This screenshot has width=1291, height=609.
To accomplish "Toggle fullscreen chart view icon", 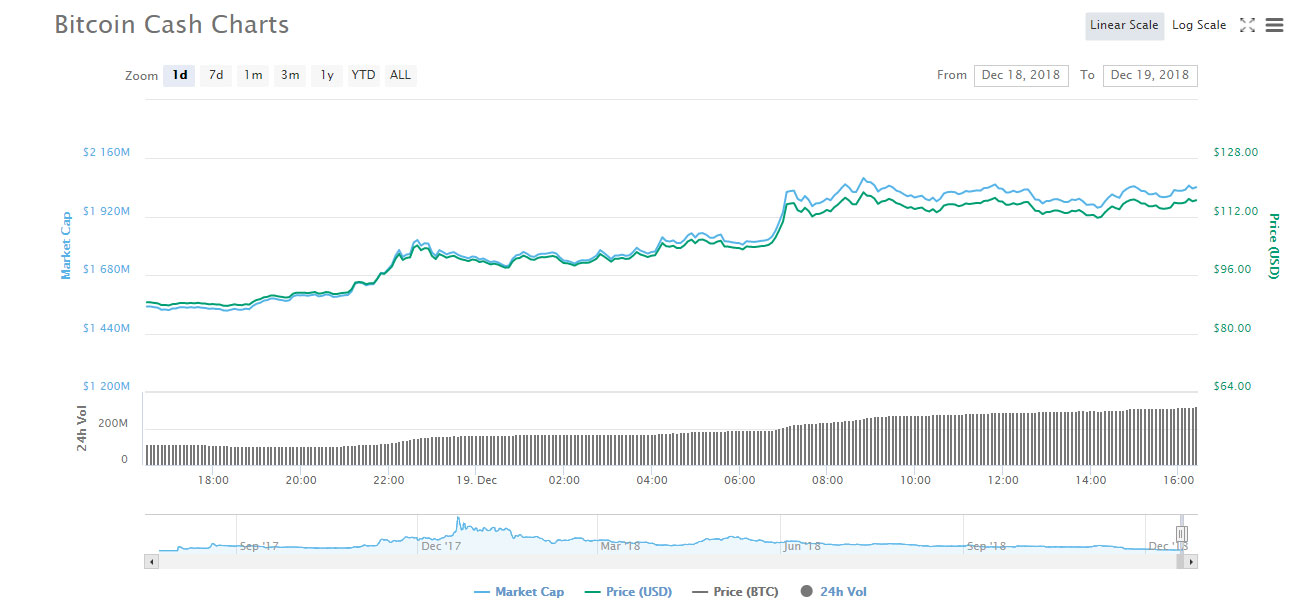I will (x=1247, y=26).
